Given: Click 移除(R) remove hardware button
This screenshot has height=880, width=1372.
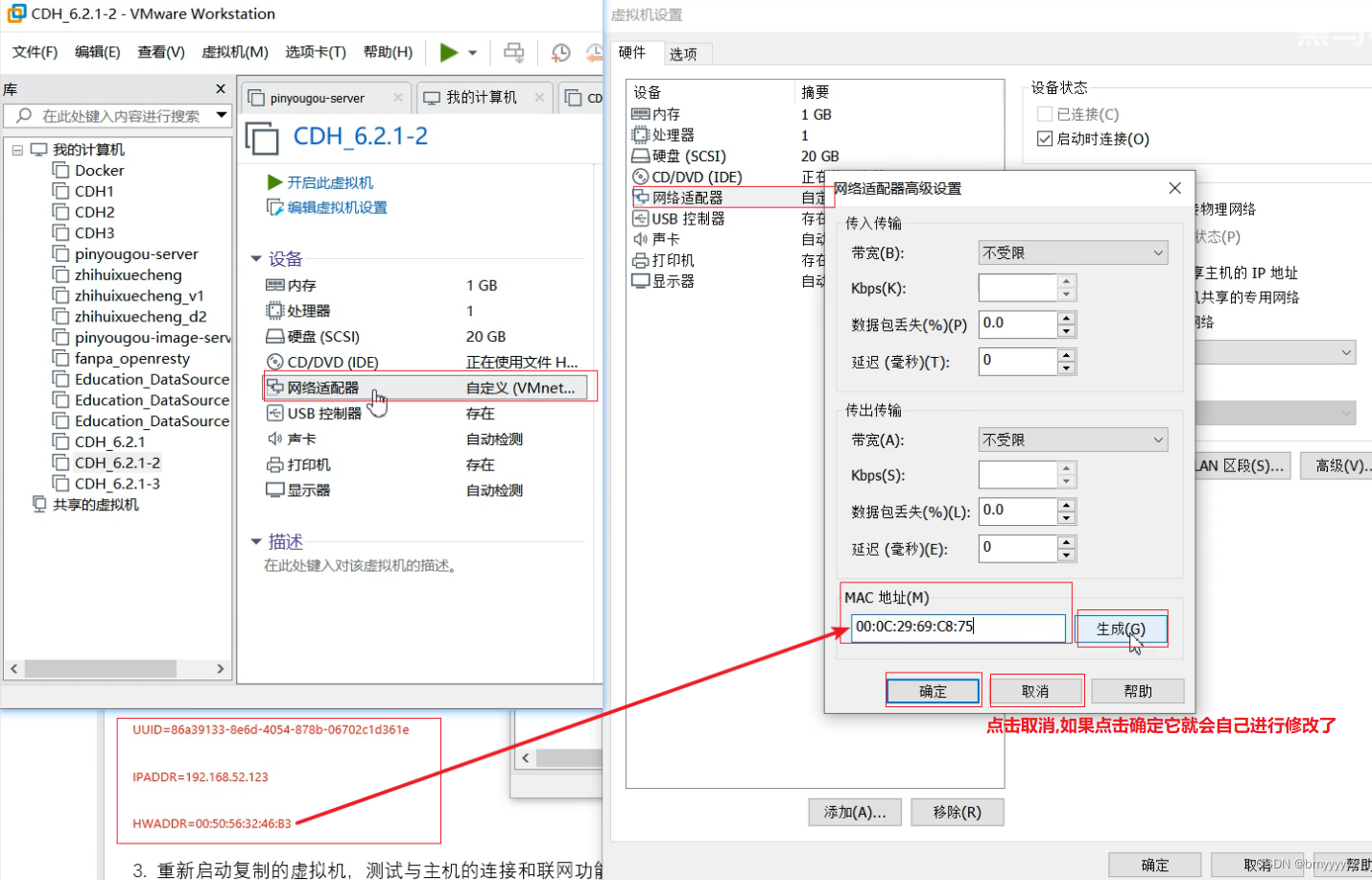Looking at the screenshot, I should click(x=957, y=812).
